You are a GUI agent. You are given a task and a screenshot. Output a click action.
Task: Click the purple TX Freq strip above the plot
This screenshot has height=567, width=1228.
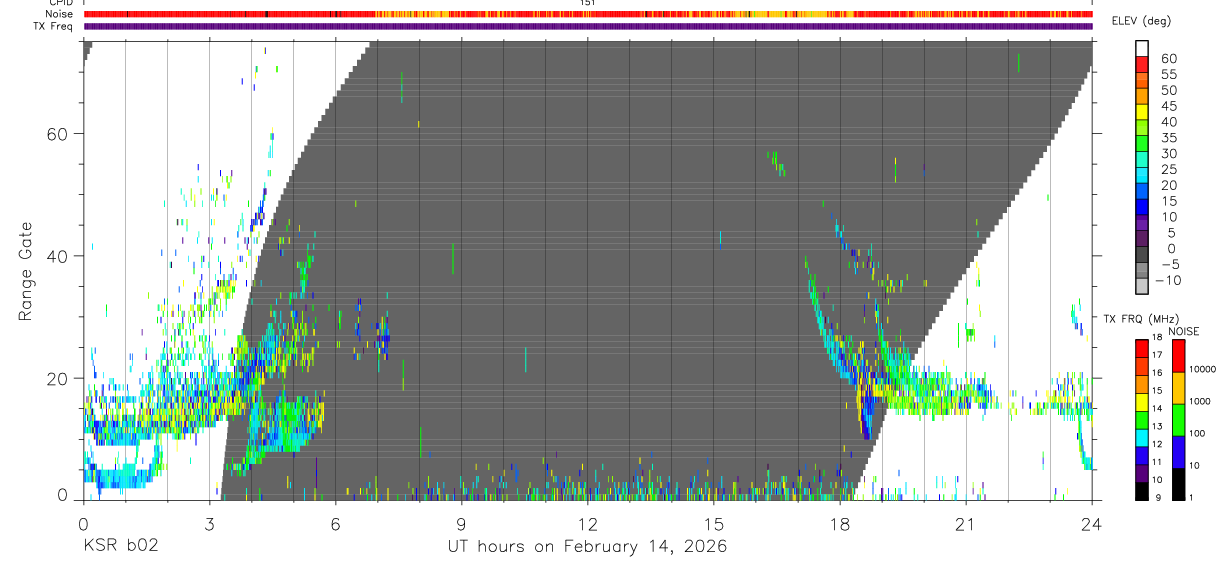coord(588,26)
